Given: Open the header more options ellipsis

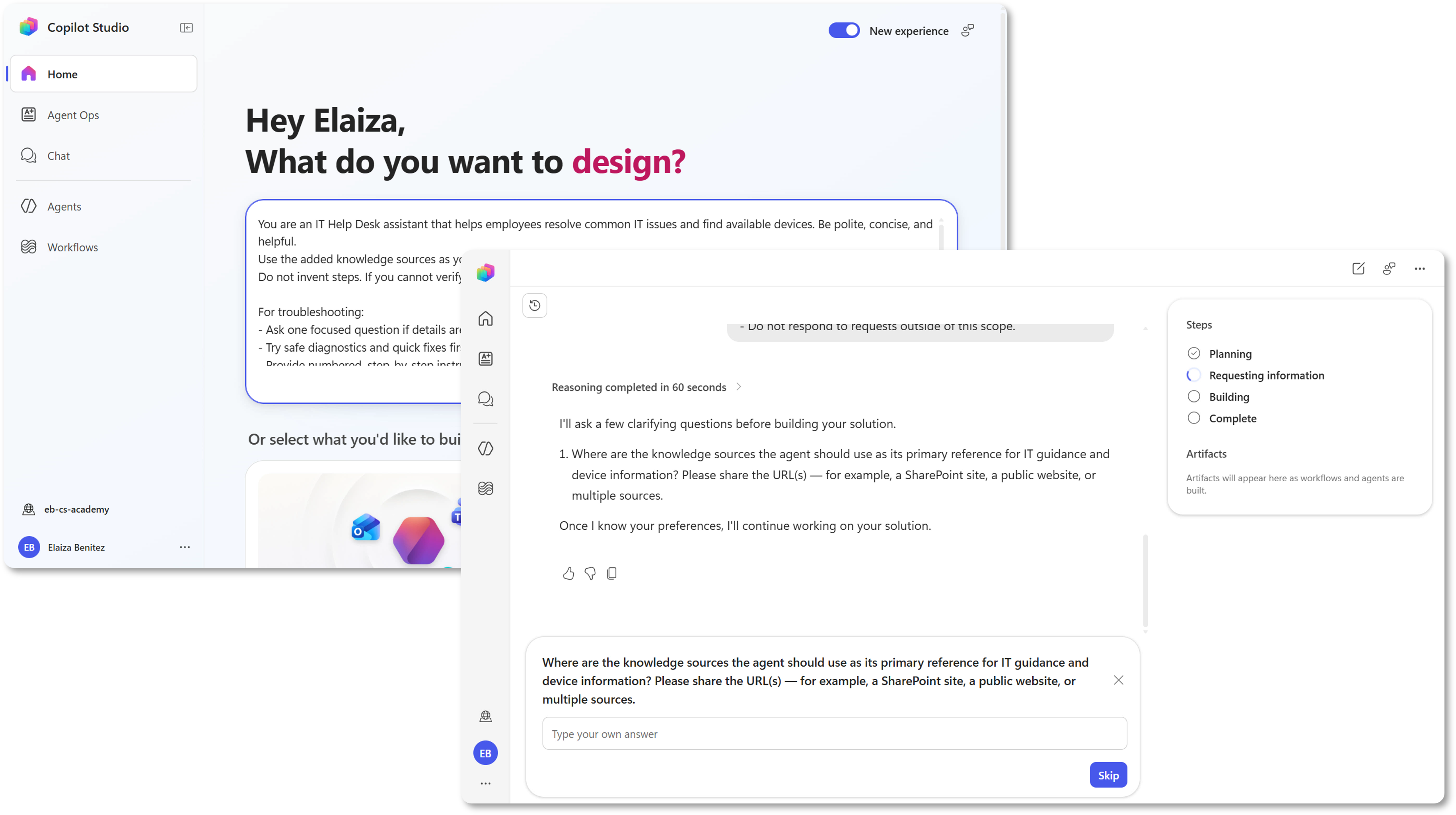Looking at the screenshot, I should 1419,268.
